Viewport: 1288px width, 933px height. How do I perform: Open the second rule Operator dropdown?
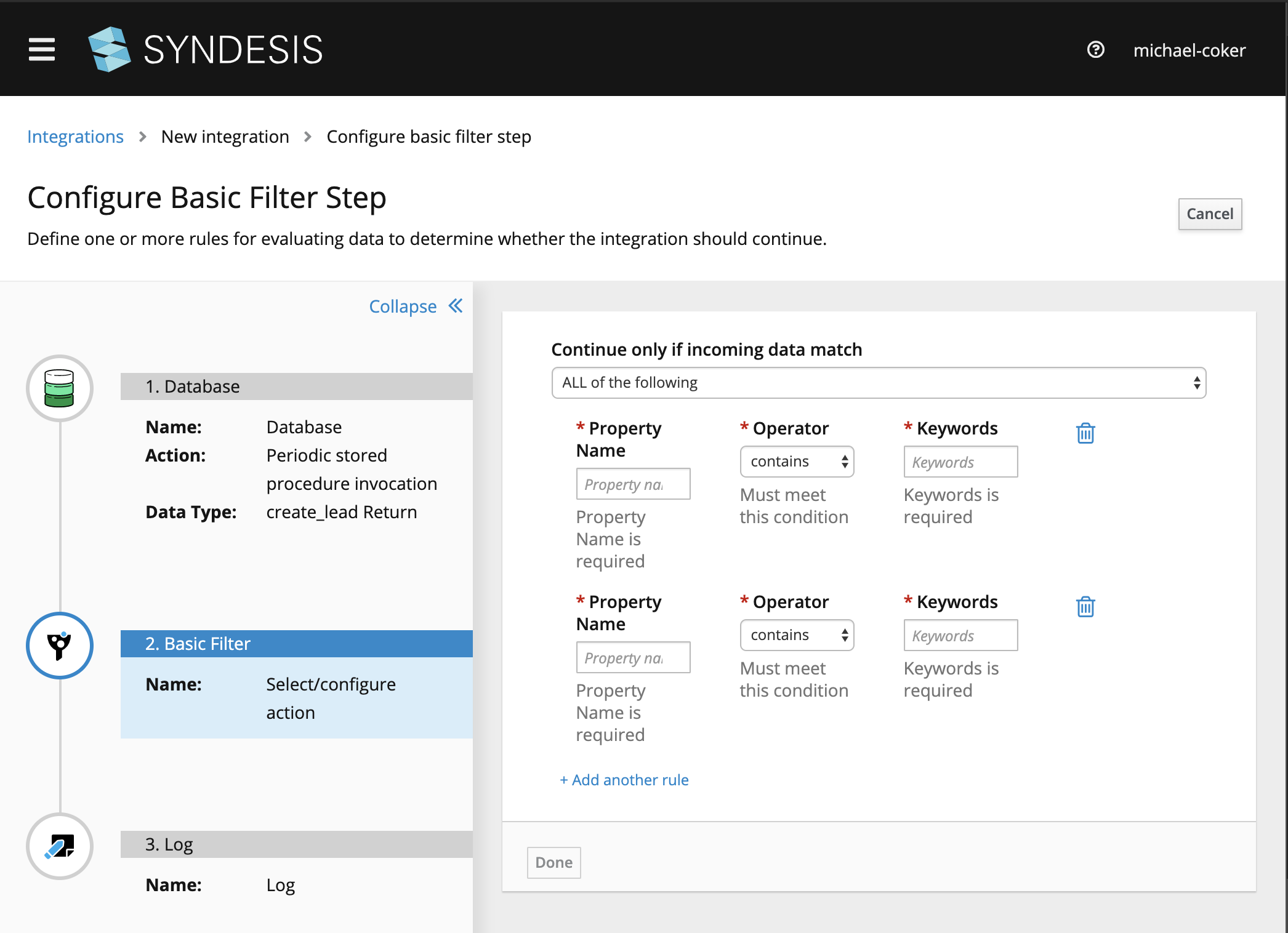click(x=797, y=635)
